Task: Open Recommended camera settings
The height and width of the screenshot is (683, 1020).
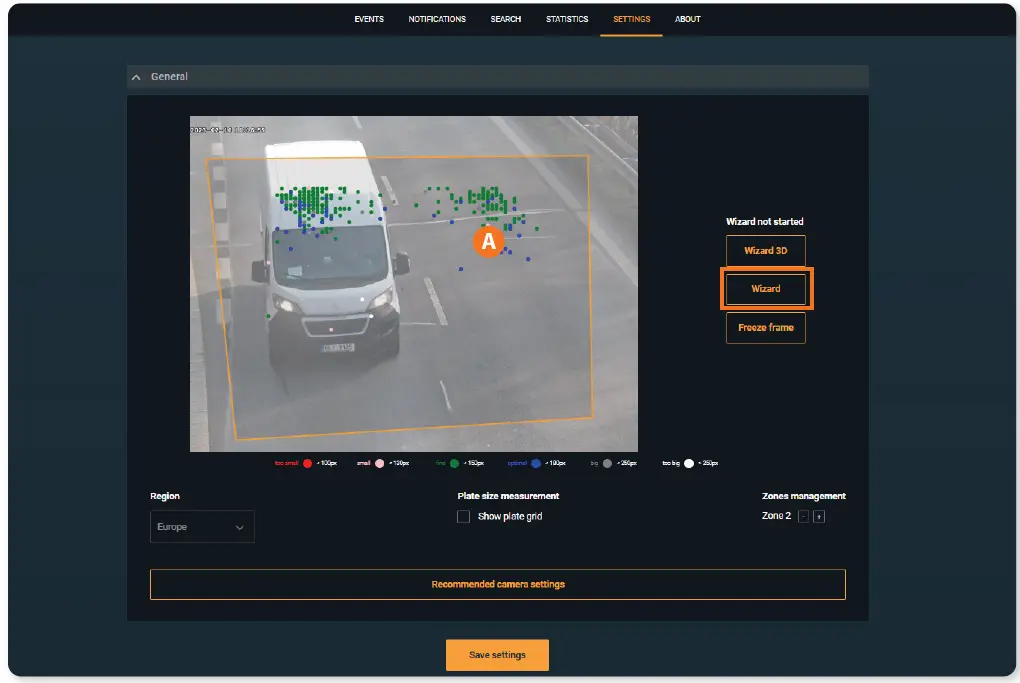Action: point(497,584)
